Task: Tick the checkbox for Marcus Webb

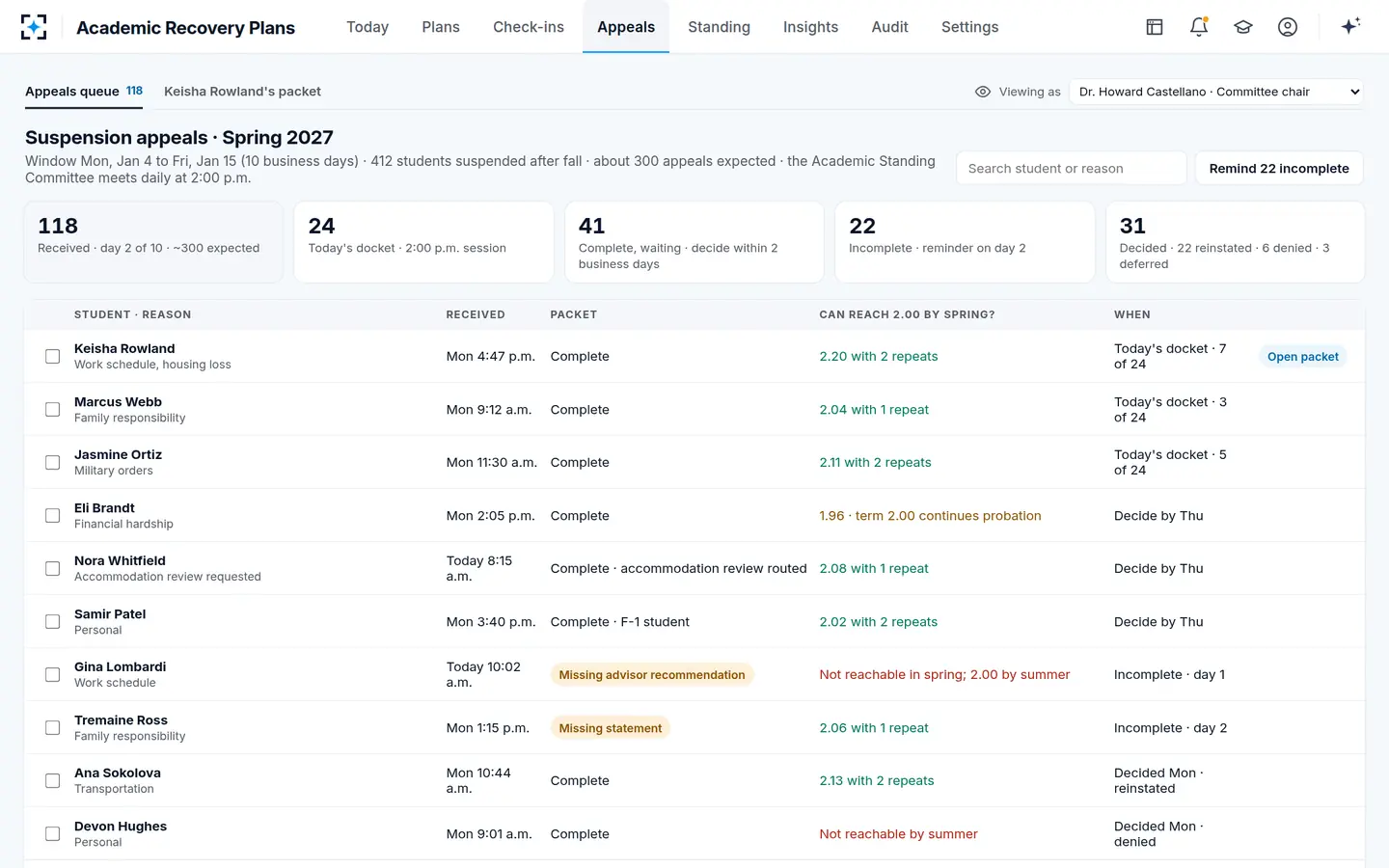Action: coord(52,410)
